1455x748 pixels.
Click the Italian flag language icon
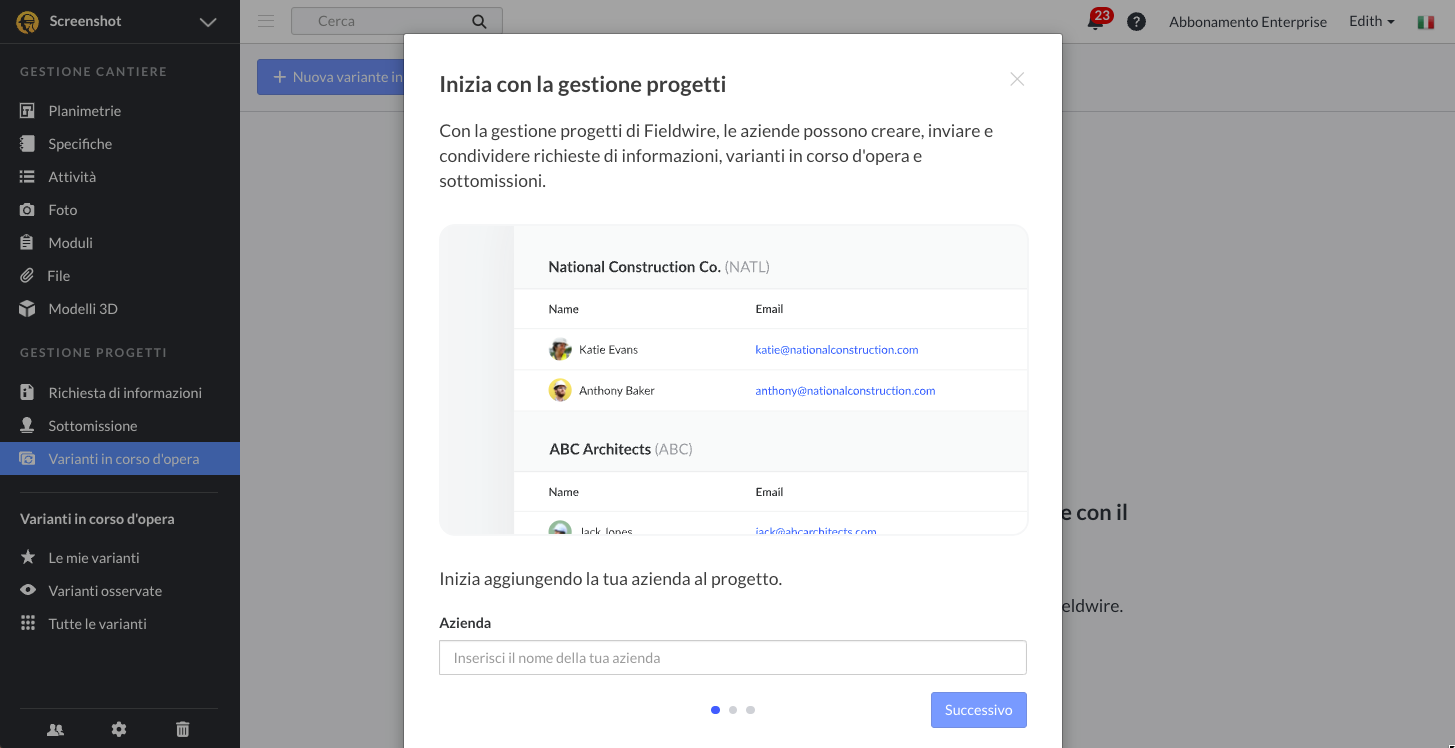tap(1426, 22)
